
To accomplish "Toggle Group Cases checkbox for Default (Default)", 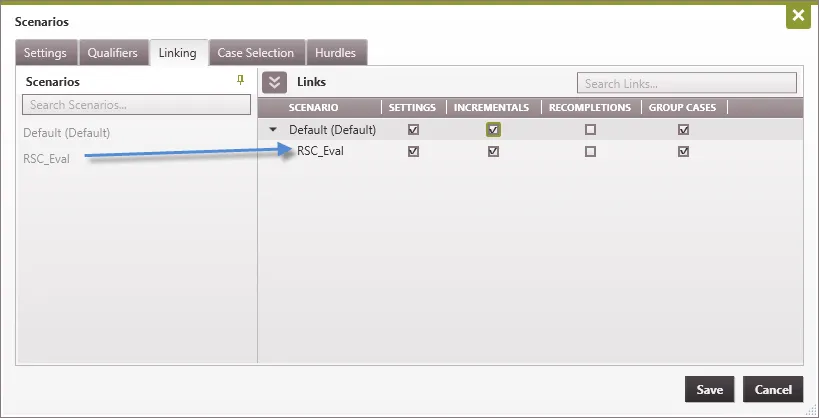I will click(x=684, y=130).
